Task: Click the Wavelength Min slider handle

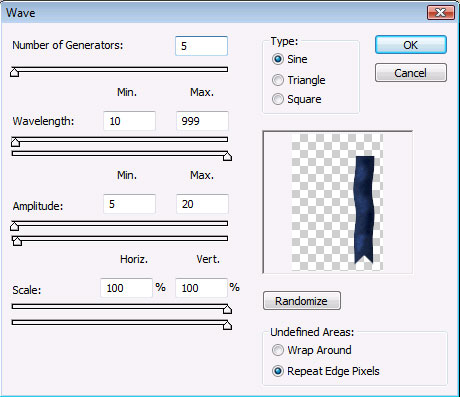Action: tap(15, 142)
